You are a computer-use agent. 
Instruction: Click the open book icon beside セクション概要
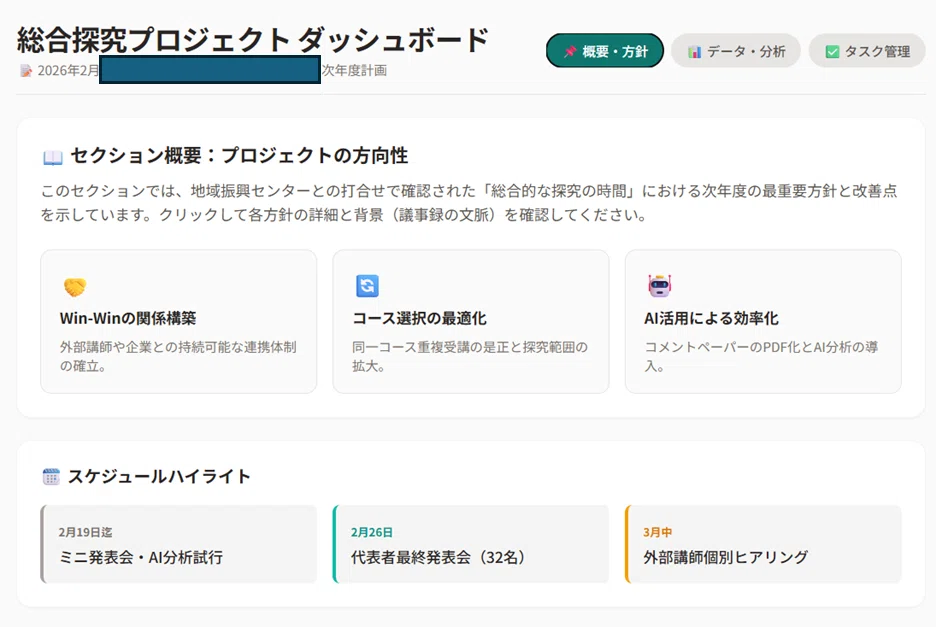(53, 157)
